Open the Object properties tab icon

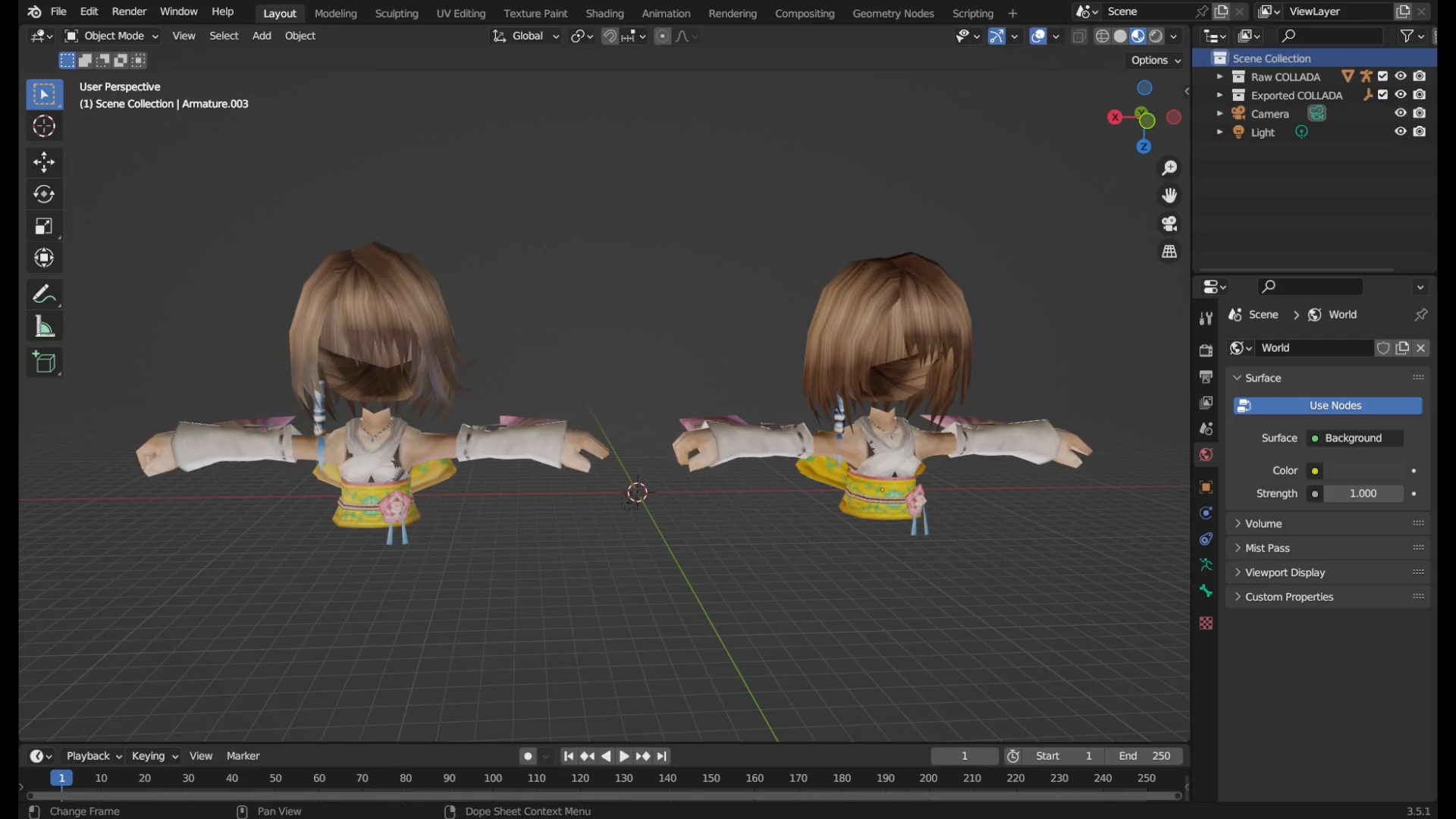point(1206,488)
